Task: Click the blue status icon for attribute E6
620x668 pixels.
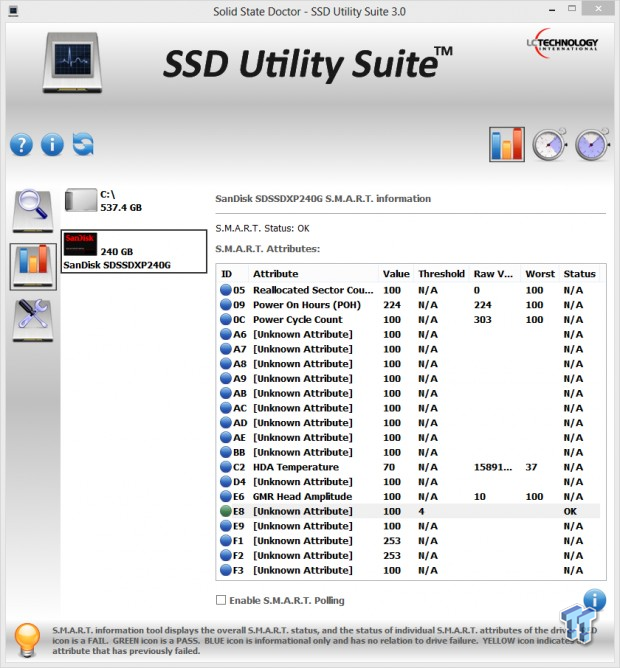Action: click(225, 497)
